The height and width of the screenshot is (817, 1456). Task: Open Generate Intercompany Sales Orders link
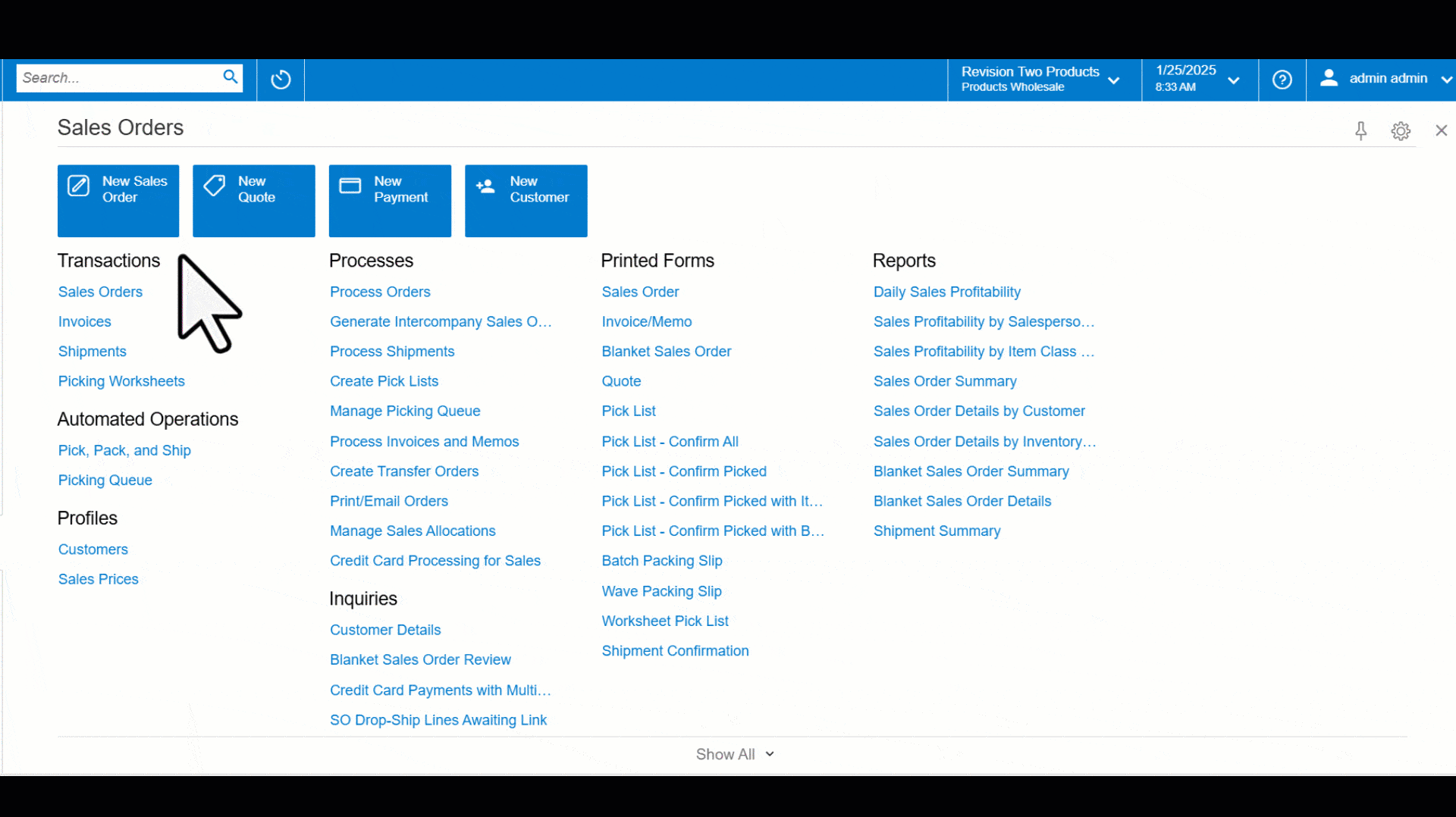[x=441, y=321]
